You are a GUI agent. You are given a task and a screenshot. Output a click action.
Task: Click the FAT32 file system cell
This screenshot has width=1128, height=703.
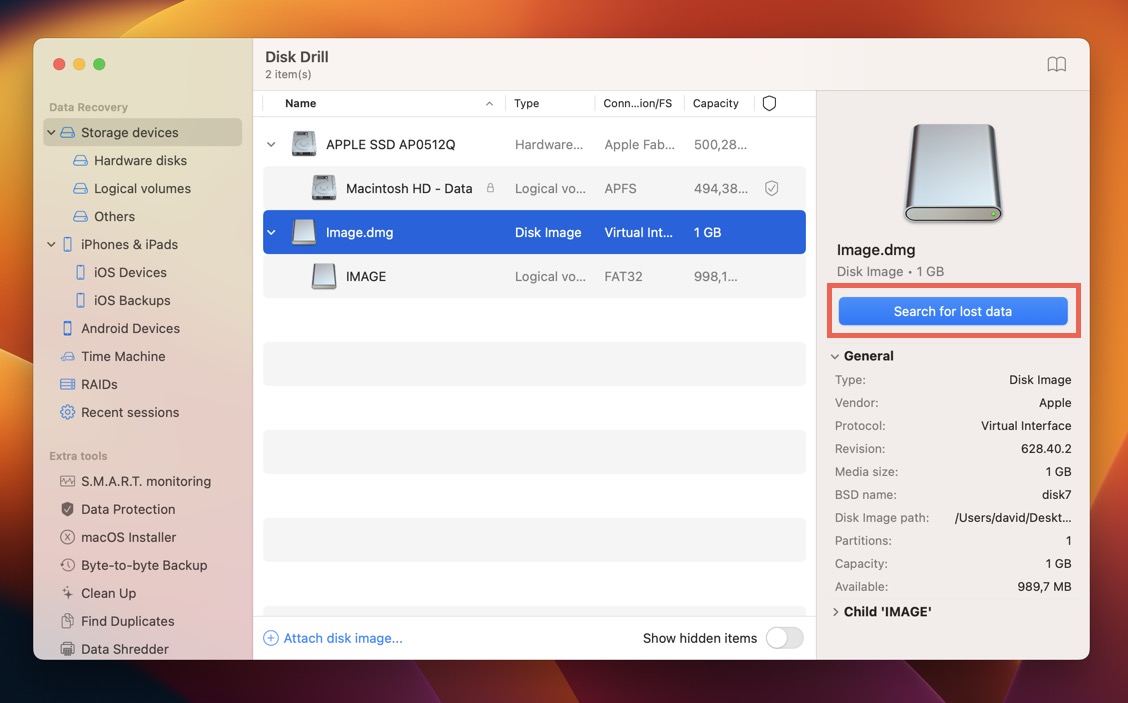tap(623, 276)
